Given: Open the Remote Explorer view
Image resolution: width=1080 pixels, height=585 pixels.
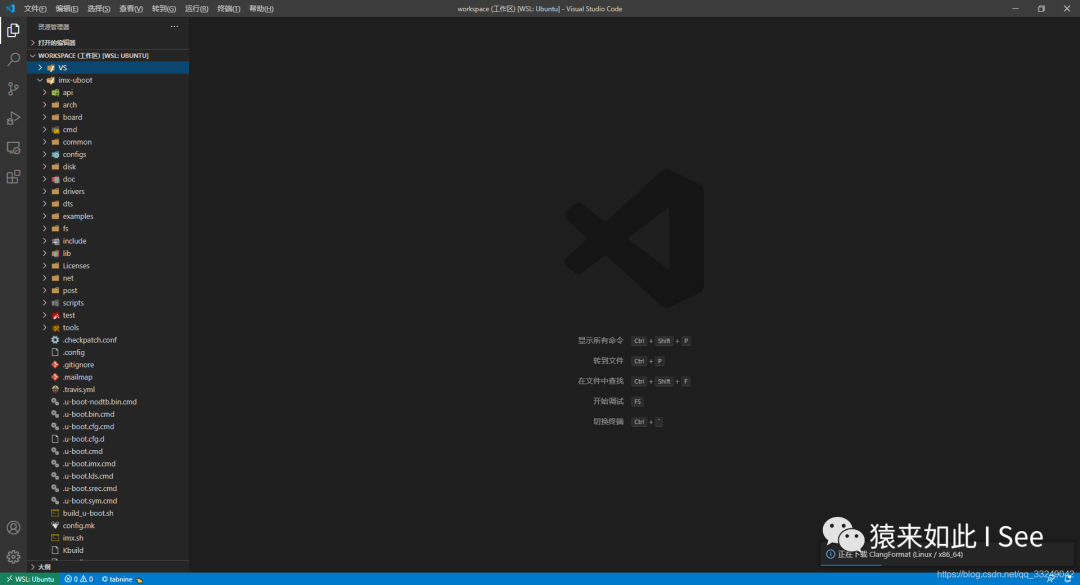Looking at the screenshot, I should point(13,148).
